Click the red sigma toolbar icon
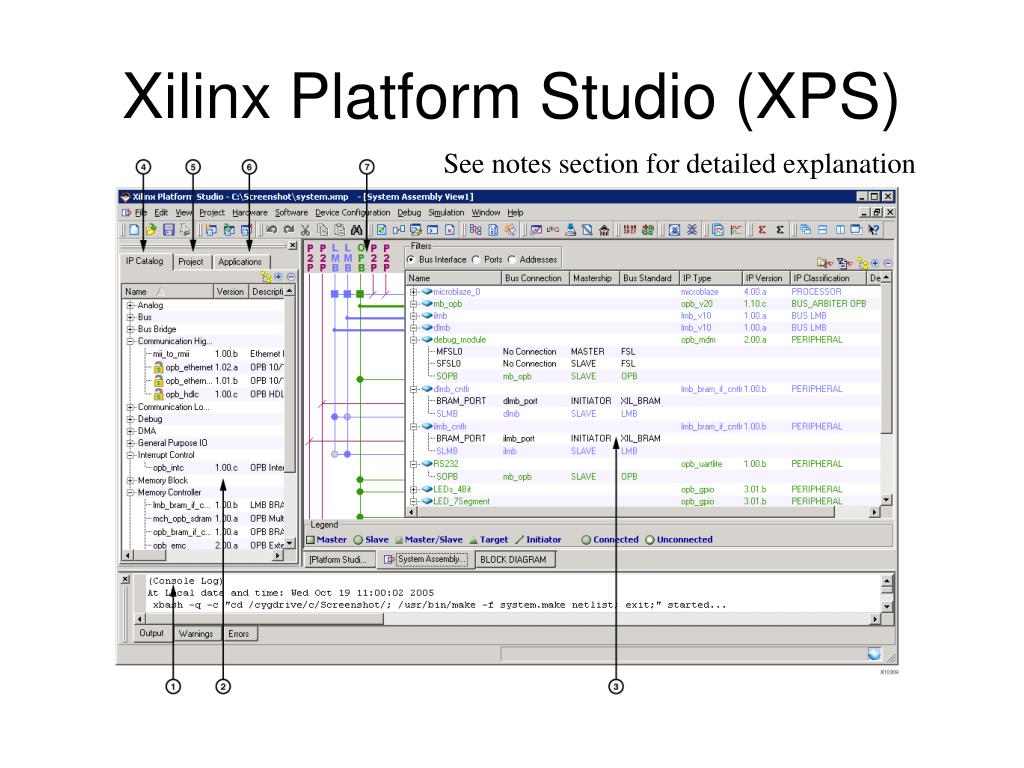The height and width of the screenshot is (768, 1024). tap(762, 230)
